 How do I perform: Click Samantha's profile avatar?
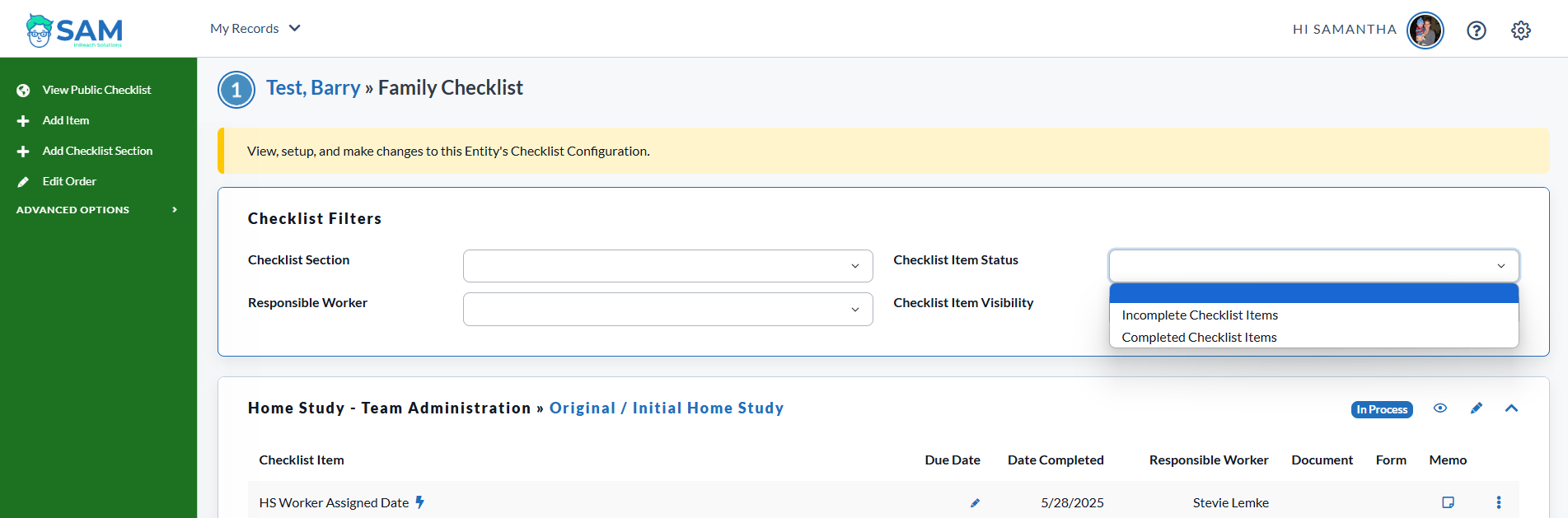pyautogui.click(x=1425, y=30)
